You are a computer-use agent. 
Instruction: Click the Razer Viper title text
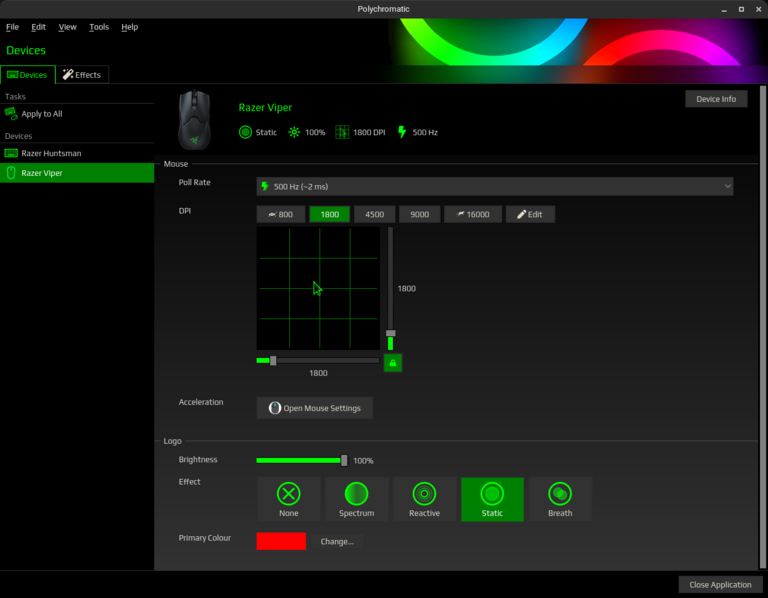(265, 107)
